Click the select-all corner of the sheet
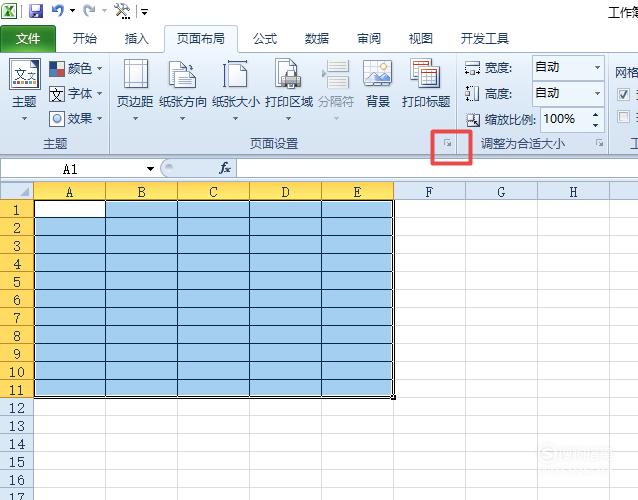 17,191
